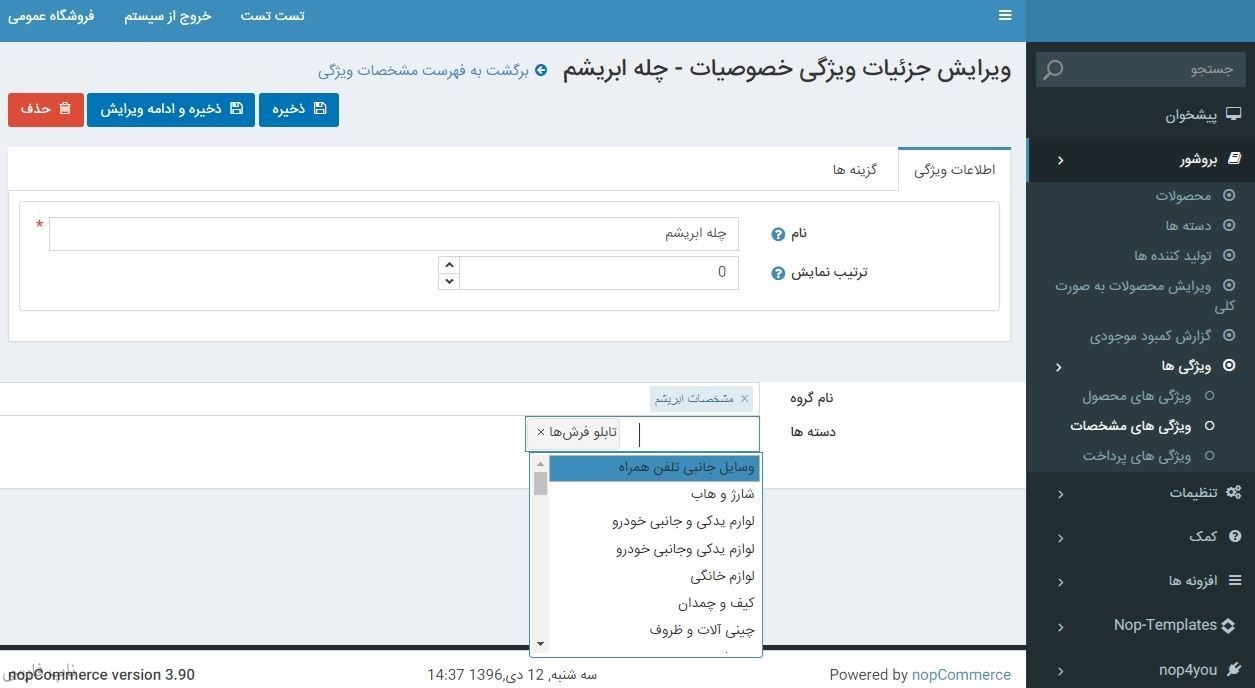
Task: Remove the مشخصات ابریشم group tag
Action: 744,399
